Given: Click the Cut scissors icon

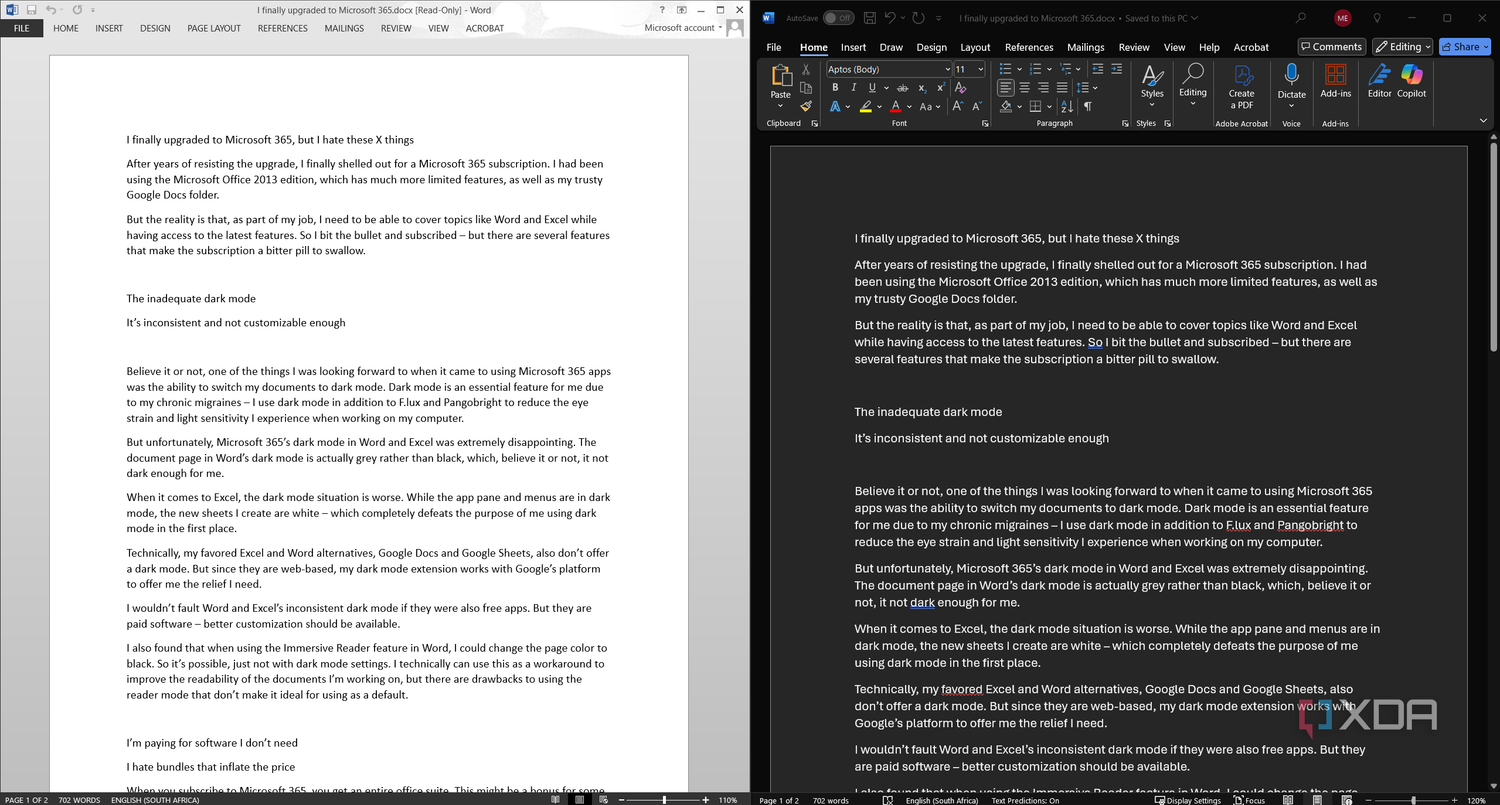Looking at the screenshot, I should [805, 69].
